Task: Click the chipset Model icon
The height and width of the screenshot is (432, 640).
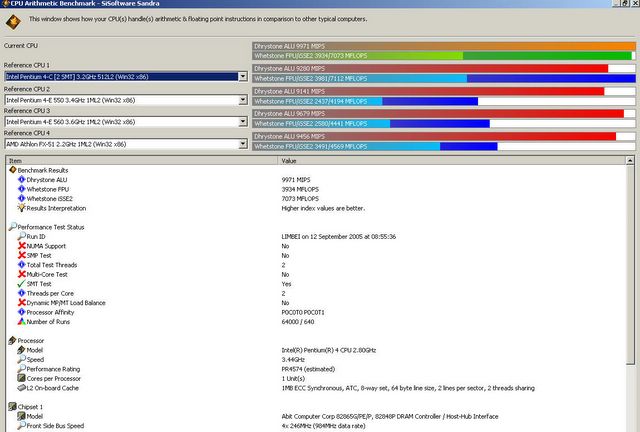Action: pyautogui.click(x=22, y=416)
